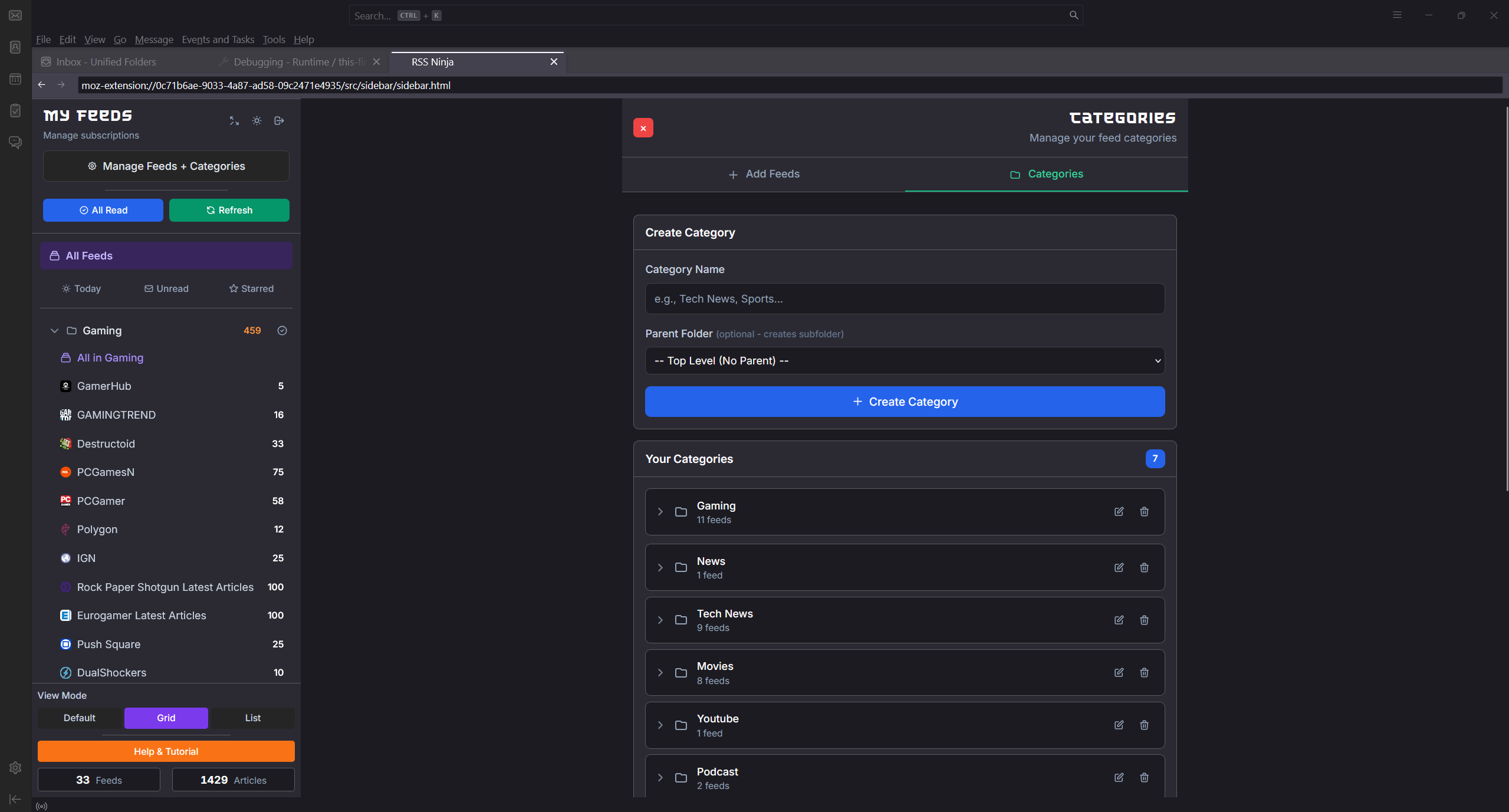The height and width of the screenshot is (812, 1509).
Task: Click the edit icon for Gaming category
Action: point(1119,512)
